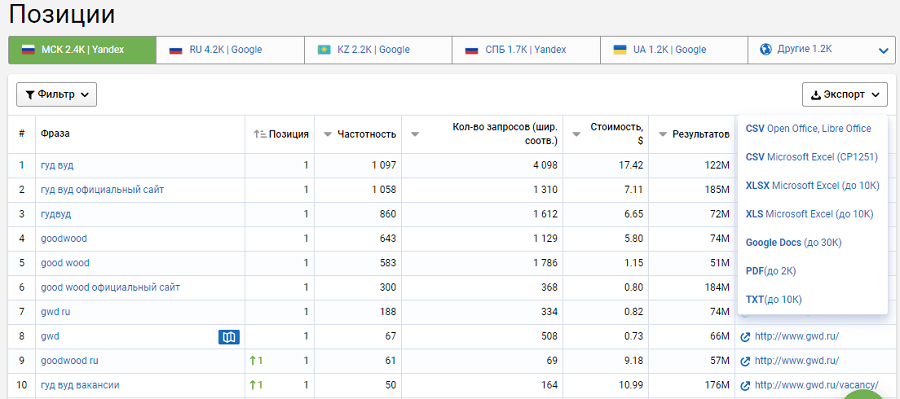Switch to UA 1.2K Google tab

click(x=674, y=50)
